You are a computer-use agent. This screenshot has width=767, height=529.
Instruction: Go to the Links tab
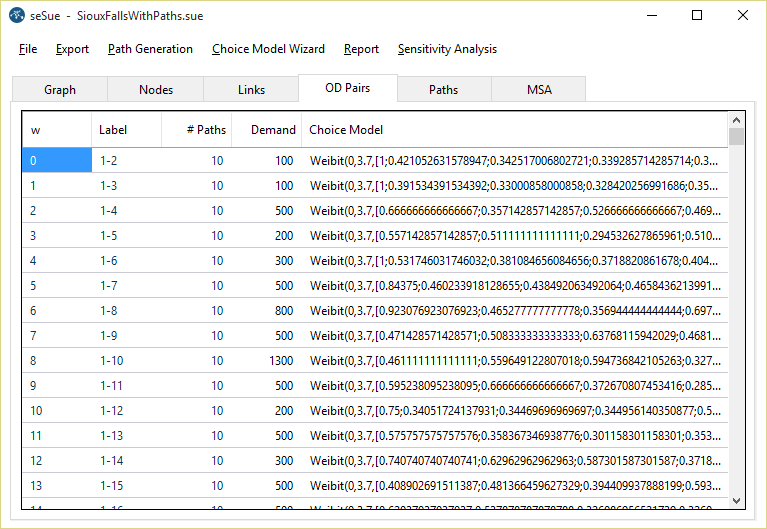click(252, 90)
